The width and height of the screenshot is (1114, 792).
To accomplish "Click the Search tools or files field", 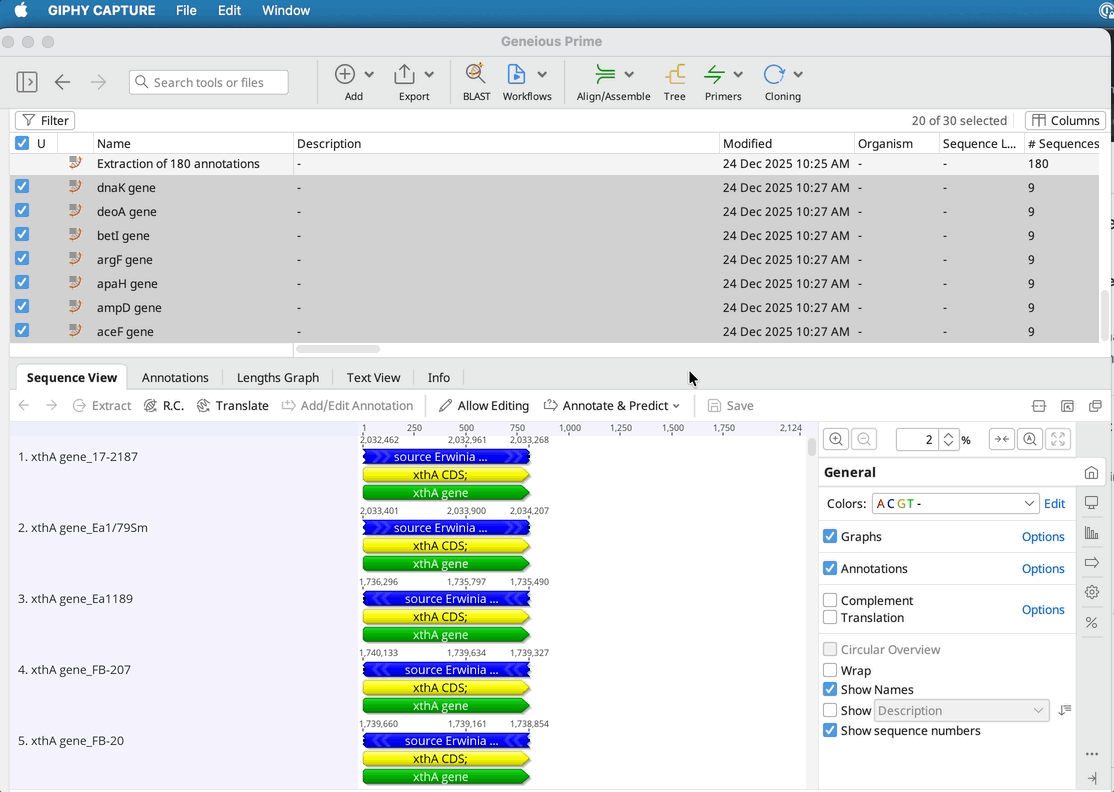I will click(209, 83).
